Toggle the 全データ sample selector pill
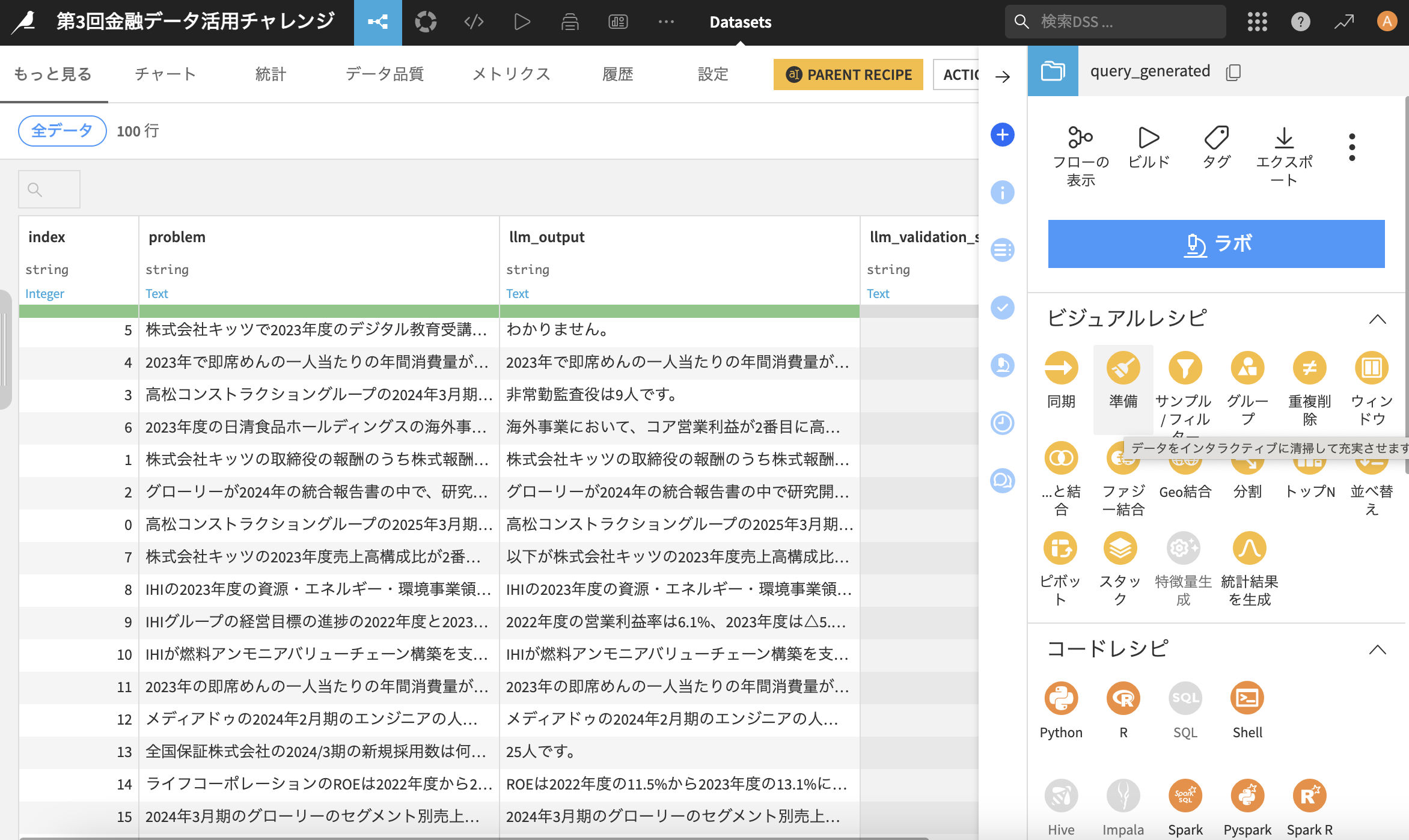The width and height of the screenshot is (1409, 840). coord(62,130)
